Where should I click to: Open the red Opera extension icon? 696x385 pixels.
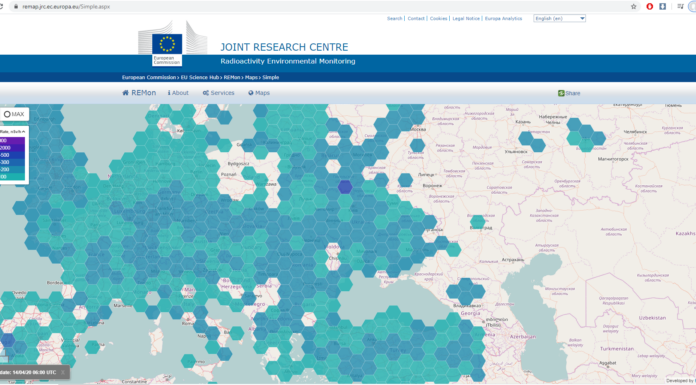click(x=650, y=7)
